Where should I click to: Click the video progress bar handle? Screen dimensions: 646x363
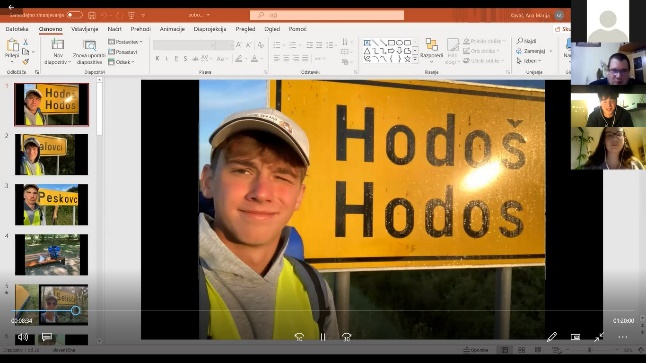point(75,310)
